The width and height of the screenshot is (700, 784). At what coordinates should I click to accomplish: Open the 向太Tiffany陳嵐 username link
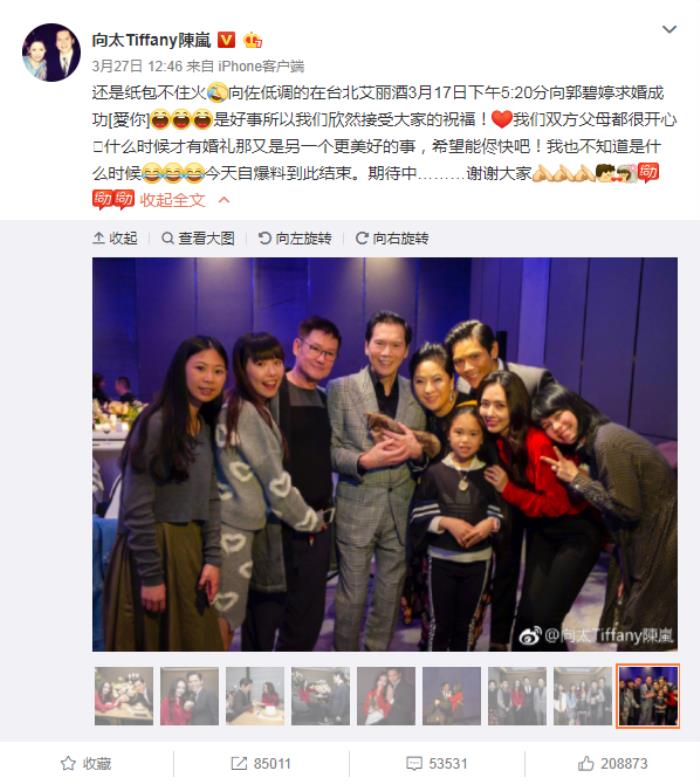[152, 40]
